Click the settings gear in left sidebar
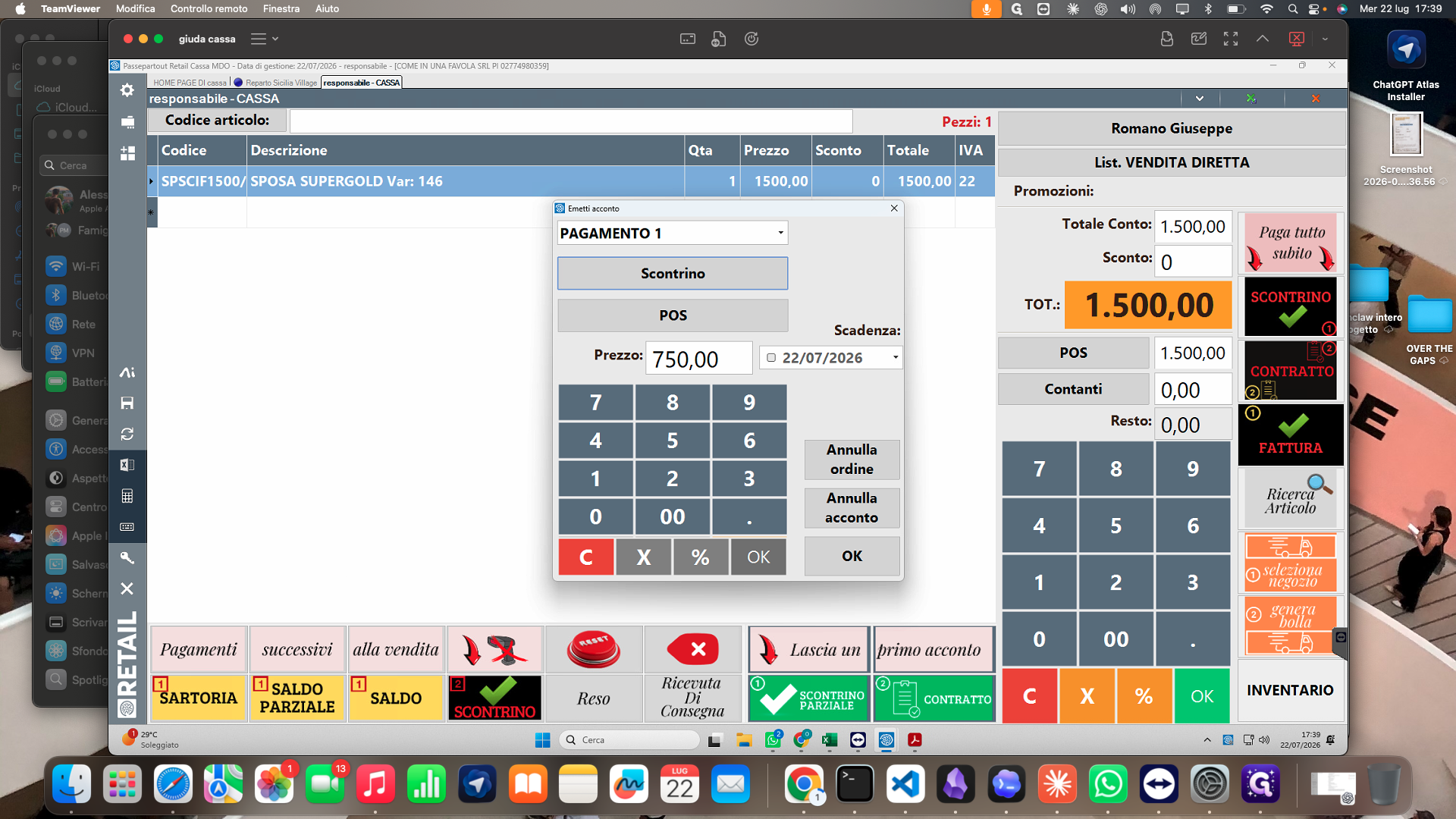The image size is (1456, 819). 127,90
